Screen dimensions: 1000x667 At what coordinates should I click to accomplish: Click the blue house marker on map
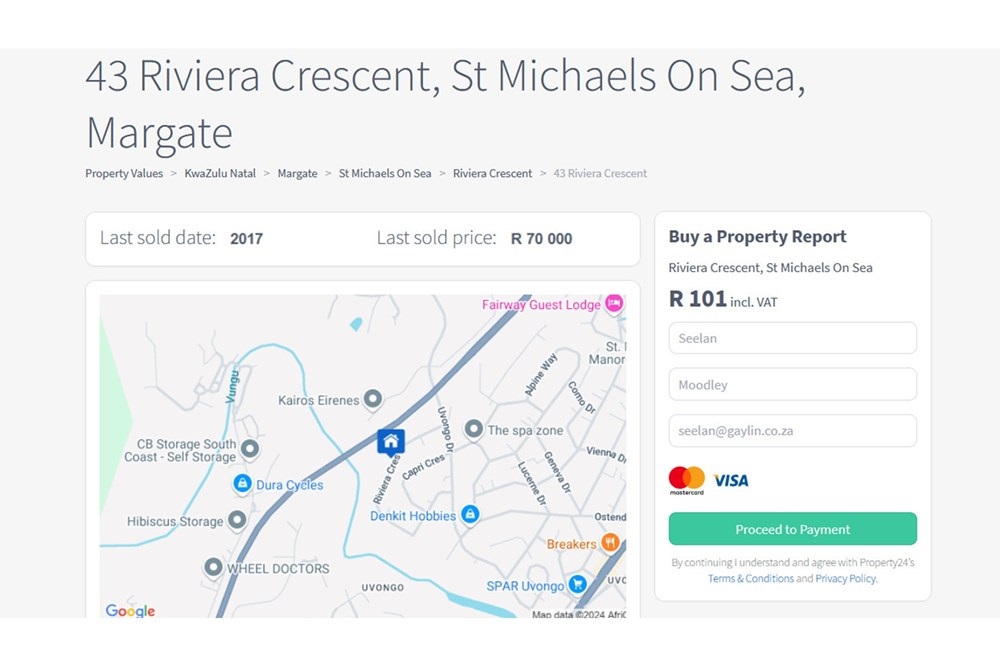click(x=390, y=441)
